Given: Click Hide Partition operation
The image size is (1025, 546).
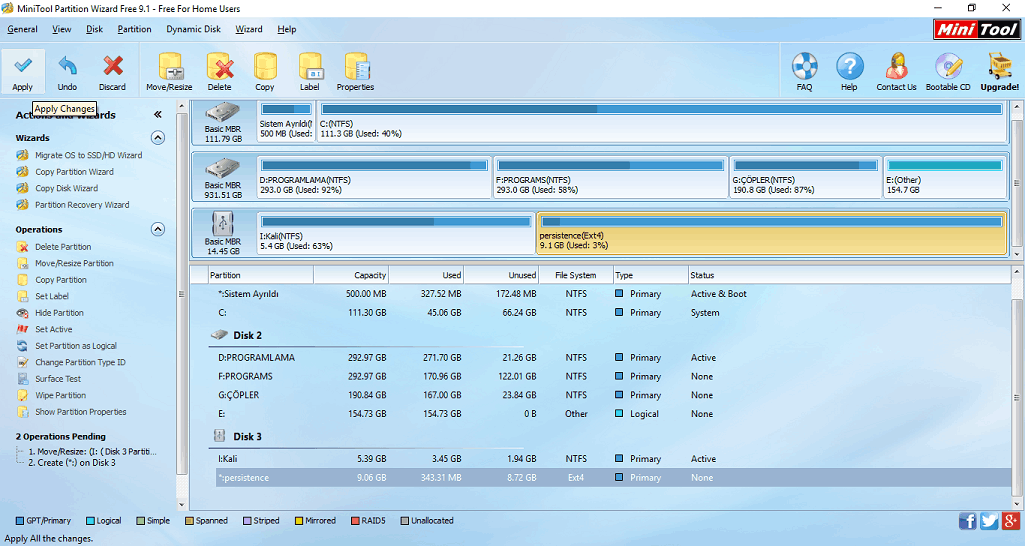Looking at the screenshot, I should [x=59, y=313].
